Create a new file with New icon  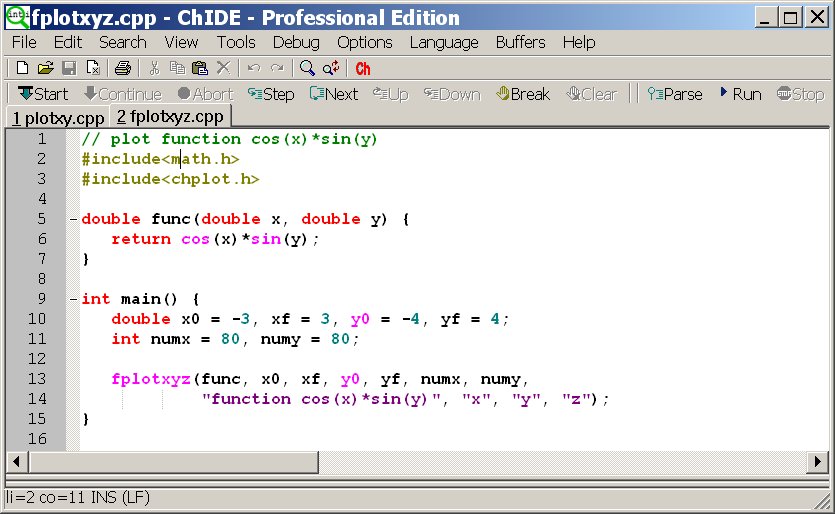pyautogui.click(x=22, y=68)
